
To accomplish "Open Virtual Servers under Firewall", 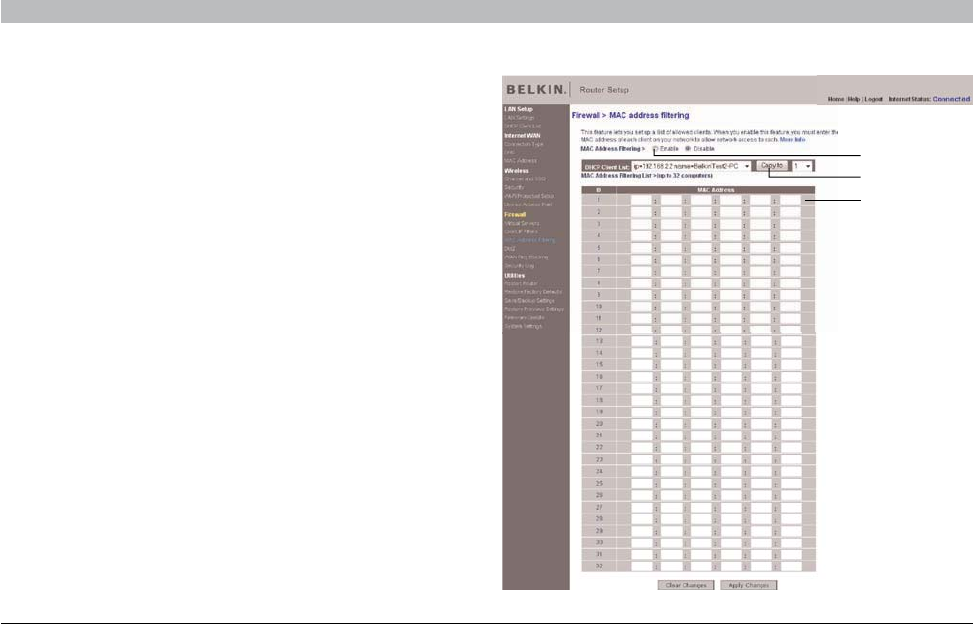I will coord(522,223).
